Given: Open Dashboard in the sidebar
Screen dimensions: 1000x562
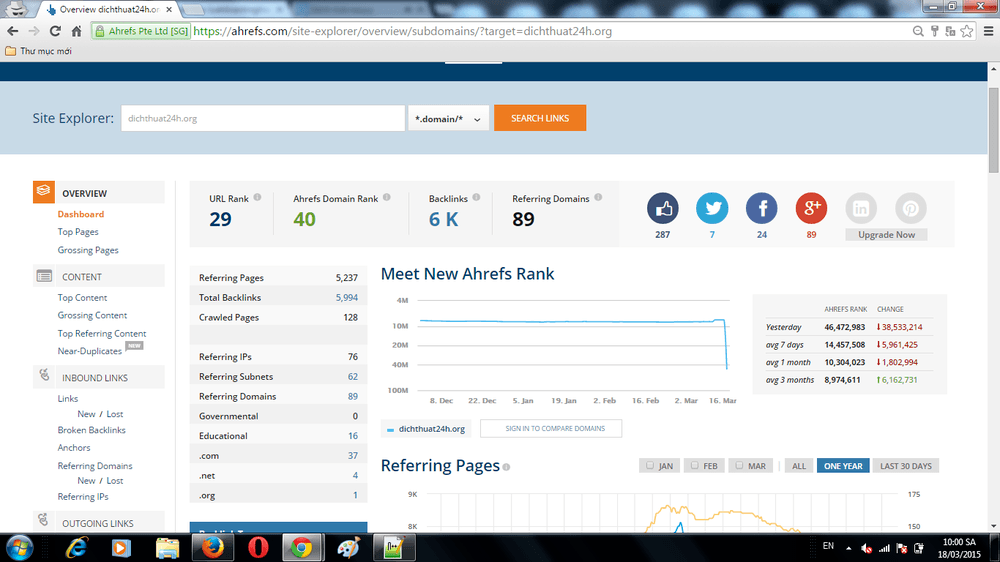Looking at the screenshot, I should click(x=80, y=214).
